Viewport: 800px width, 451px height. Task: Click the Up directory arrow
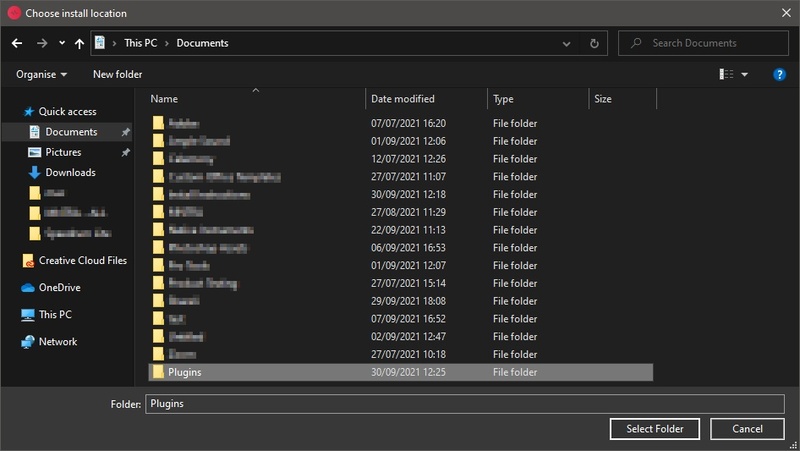coord(79,44)
